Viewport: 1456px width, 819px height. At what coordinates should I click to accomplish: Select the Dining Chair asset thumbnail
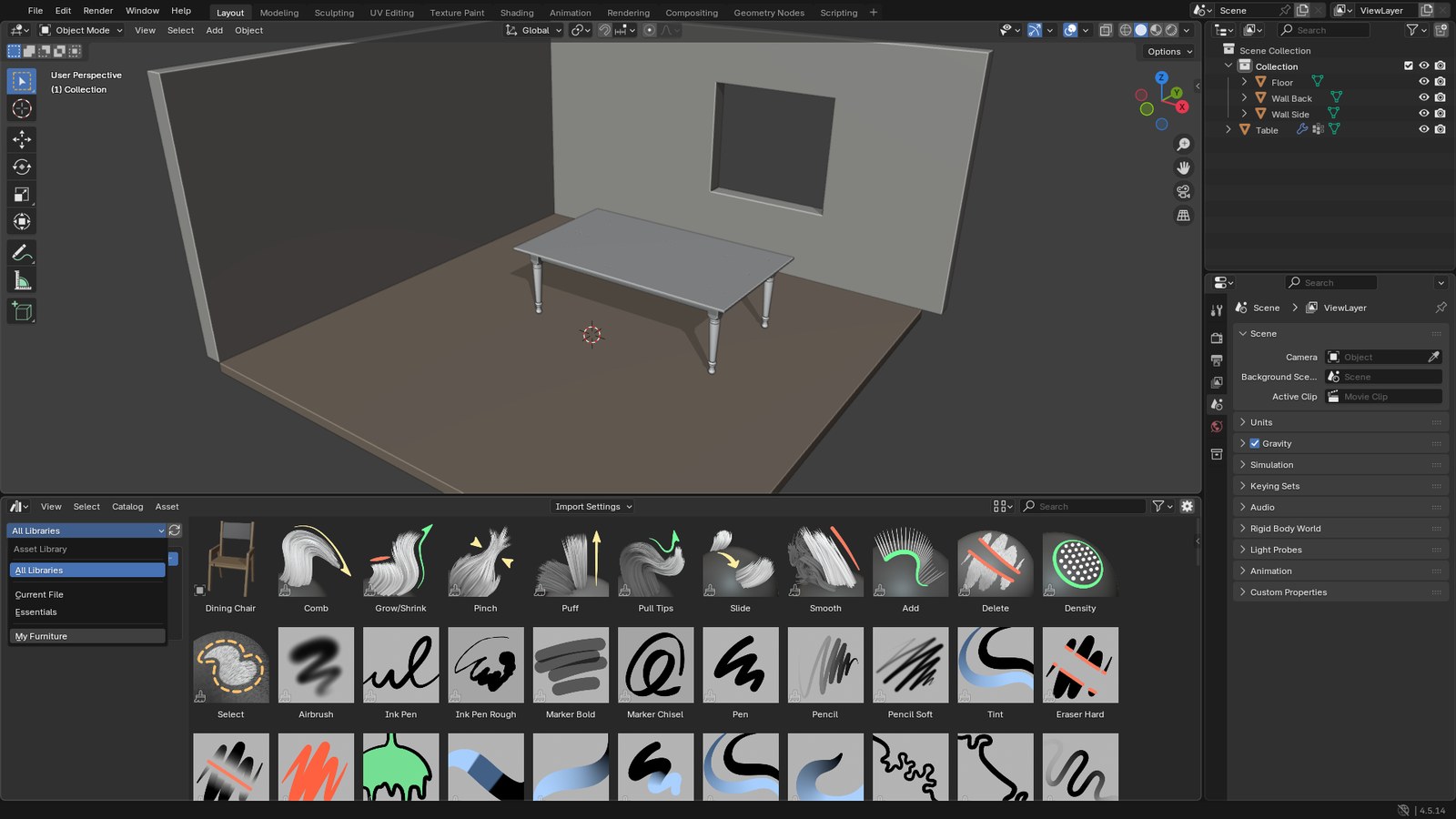pyautogui.click(x=230, y=559)
